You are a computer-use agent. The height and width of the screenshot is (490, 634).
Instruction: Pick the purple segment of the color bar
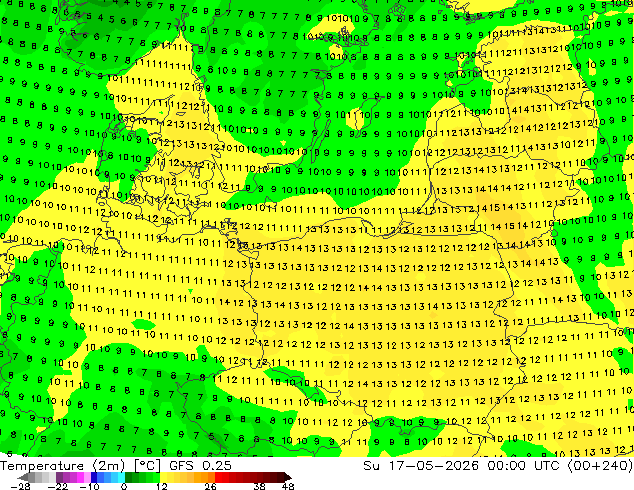73,477
